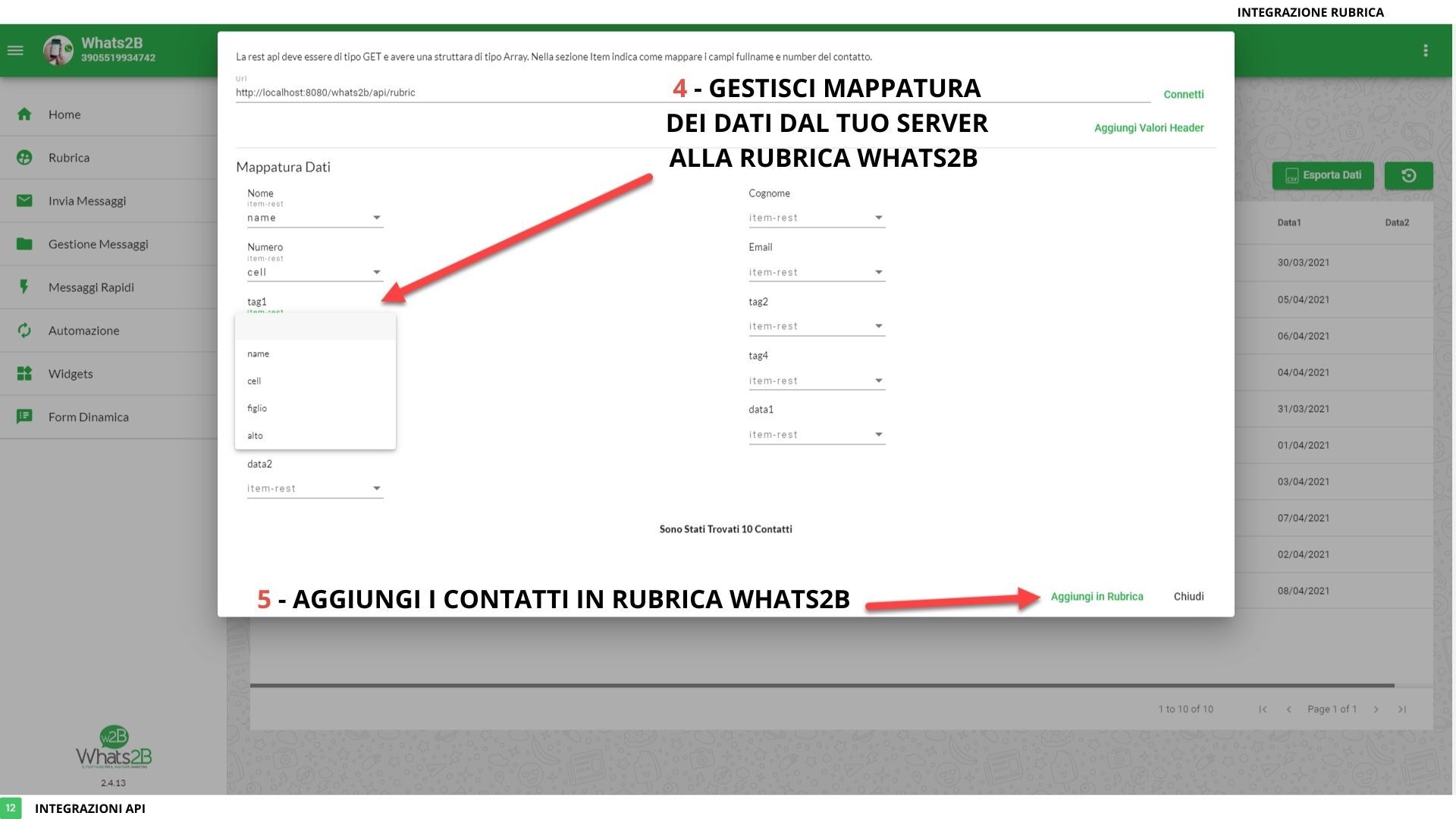Expand the data1 item-rest dropdown
Screen dimensions: 1456x819
click(x=817, y=435)
